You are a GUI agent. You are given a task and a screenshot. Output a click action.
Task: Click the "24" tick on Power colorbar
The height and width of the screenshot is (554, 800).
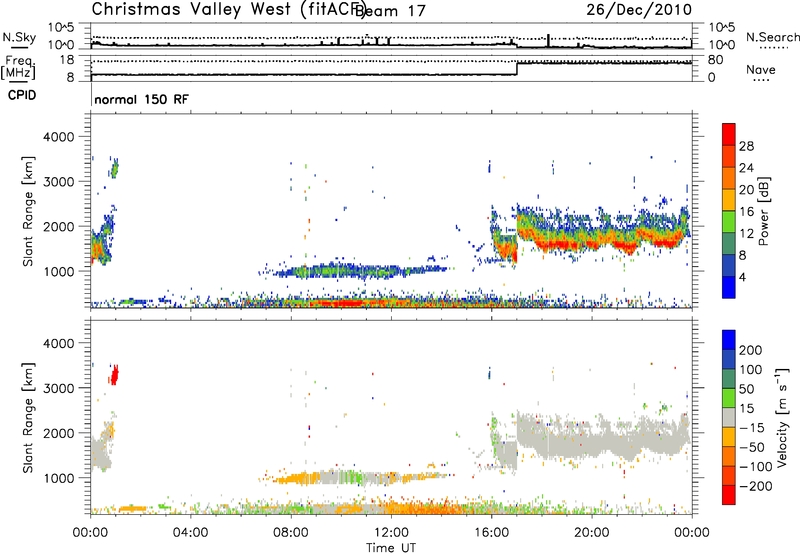[x=746, y=168]
